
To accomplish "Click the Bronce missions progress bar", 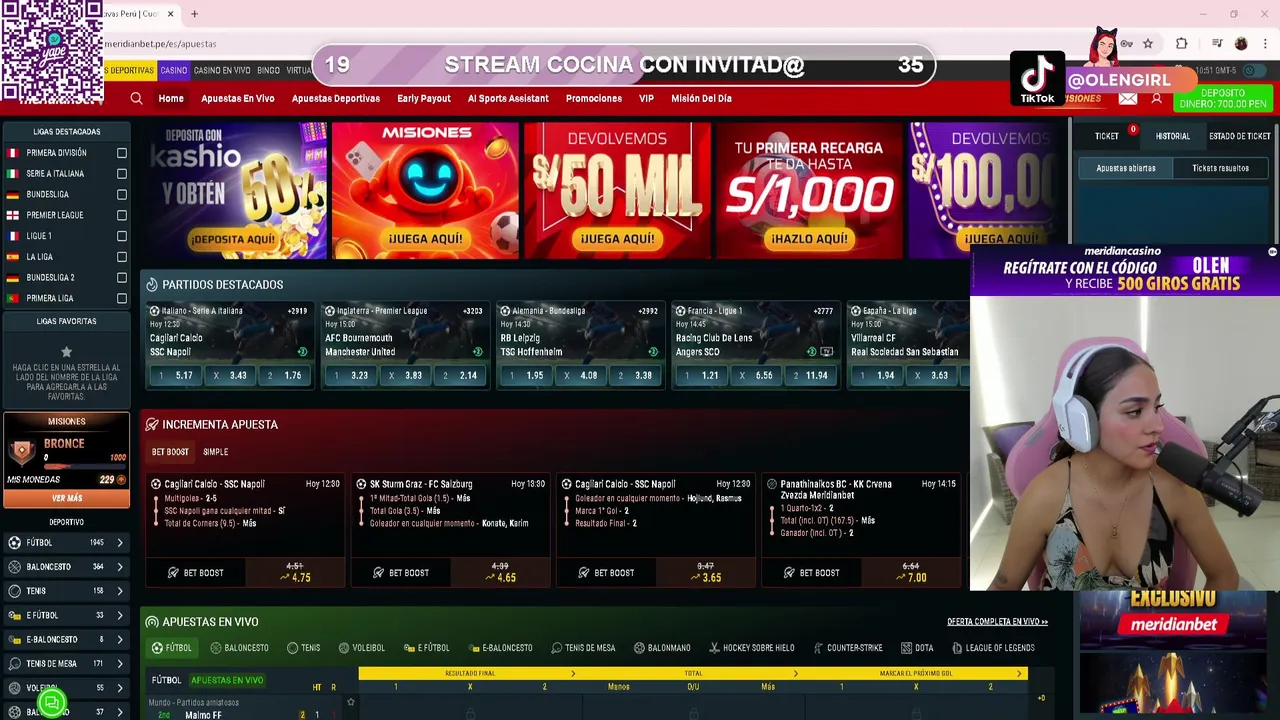I will point(84,467).
